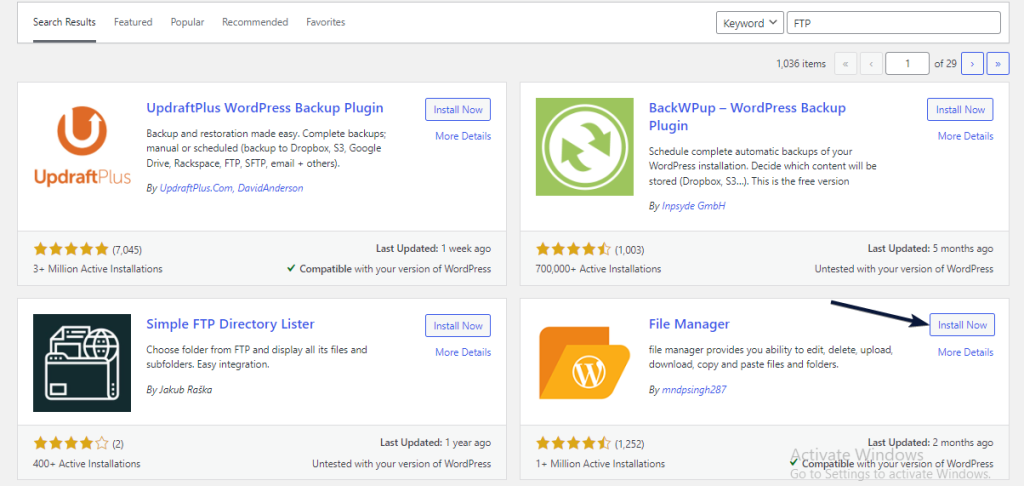Install the UpdraftPlus WordPress Backup Plugin
The image size is (1024, 486).
click(x=459, y=109)
